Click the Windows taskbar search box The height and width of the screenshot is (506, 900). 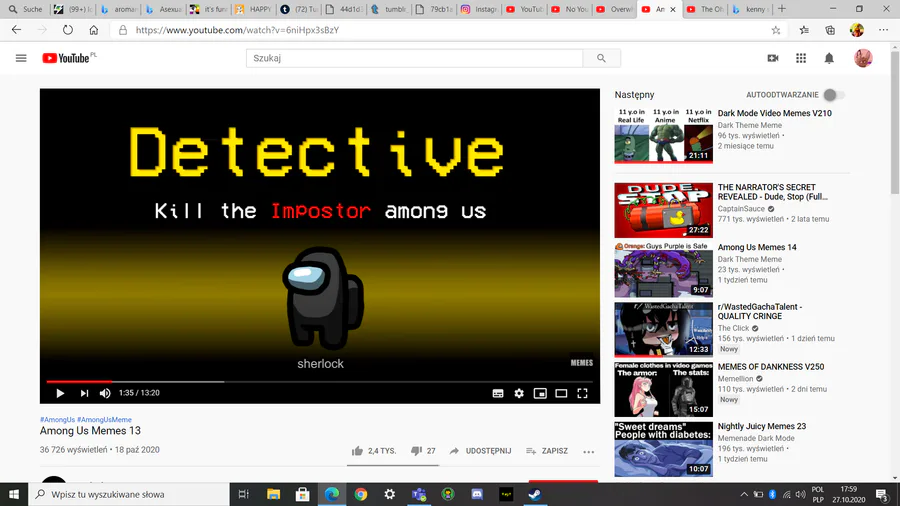129,494
